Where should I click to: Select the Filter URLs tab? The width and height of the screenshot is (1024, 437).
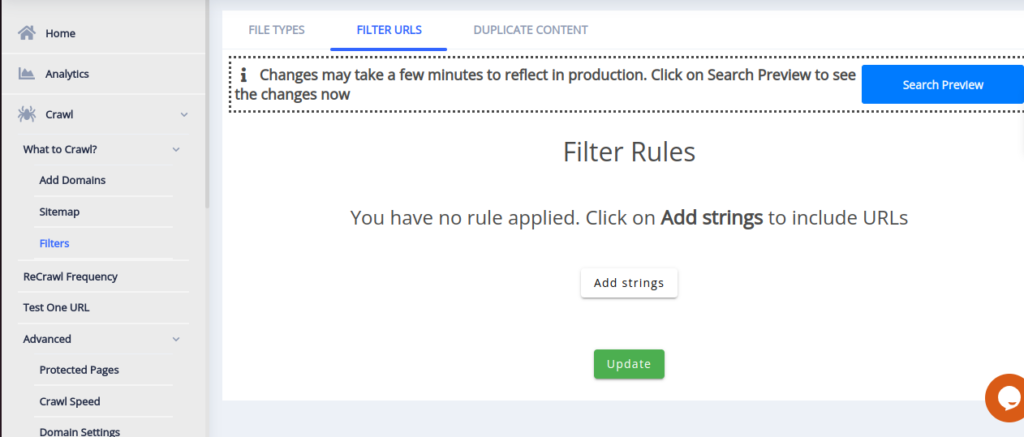click(389, 30)
